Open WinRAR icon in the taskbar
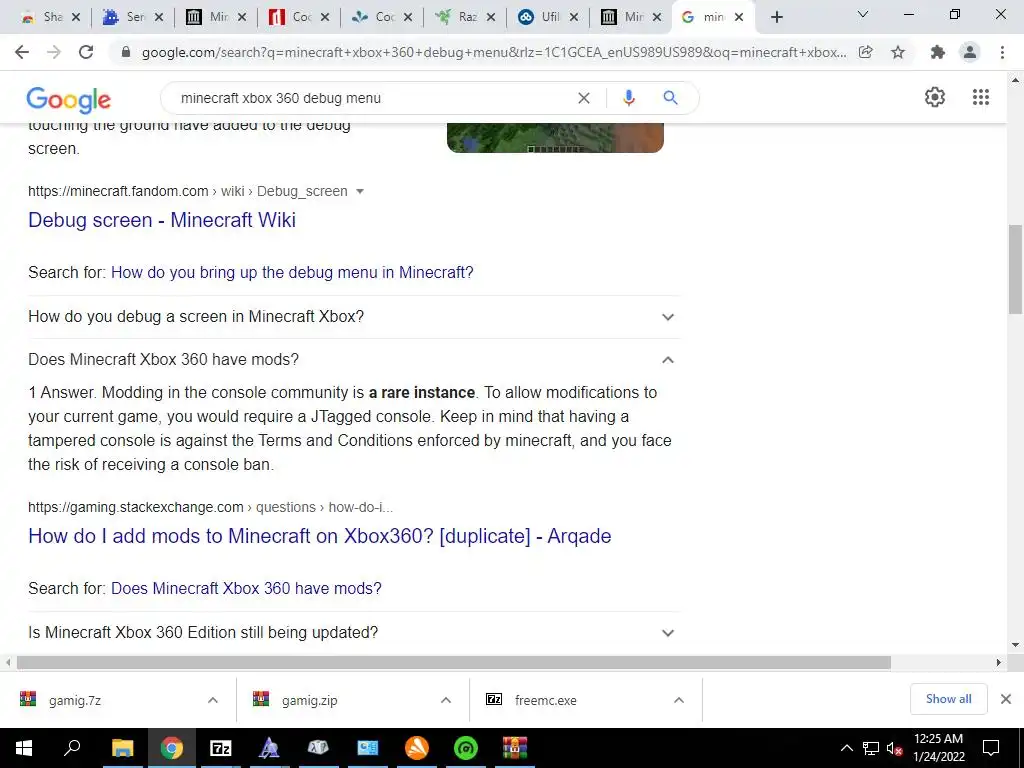The width and height of the screenshot is (1024, 768). click(x=515, y=748)
